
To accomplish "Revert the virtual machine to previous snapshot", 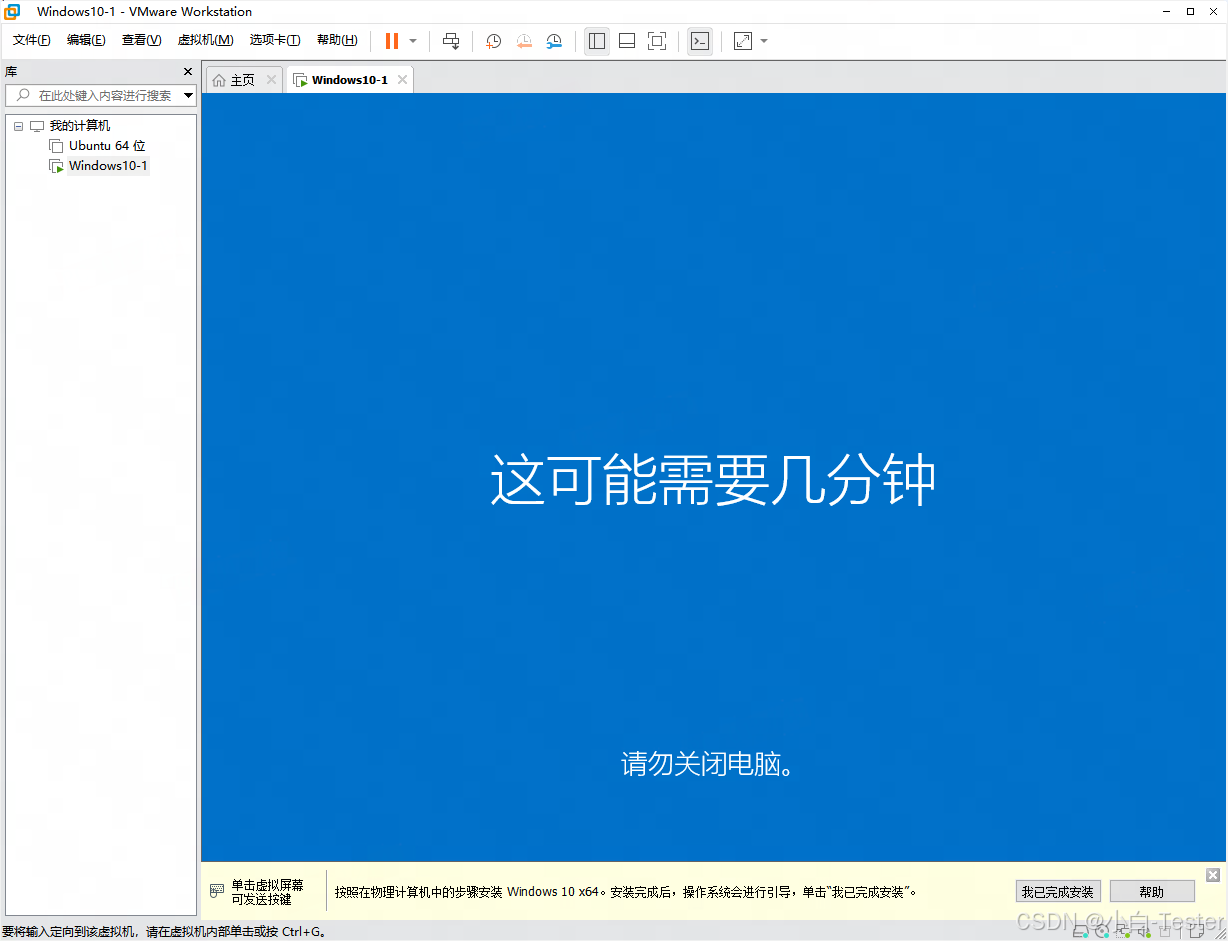I will 524,41.
